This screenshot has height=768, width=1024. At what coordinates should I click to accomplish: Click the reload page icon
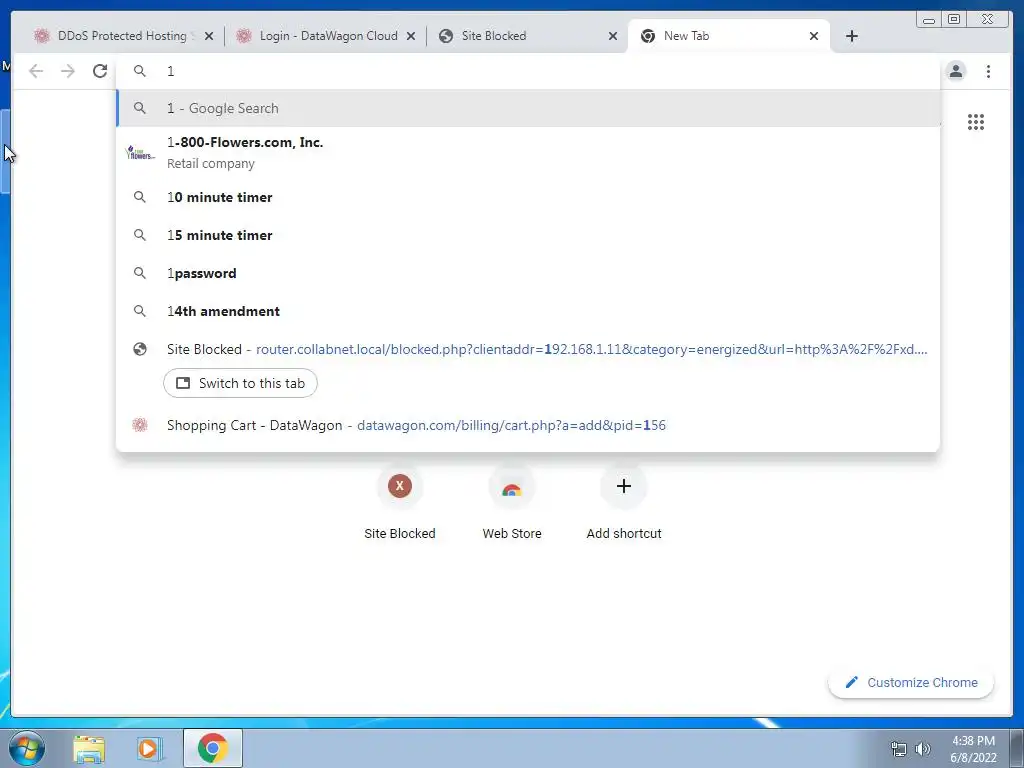[100, 71]
